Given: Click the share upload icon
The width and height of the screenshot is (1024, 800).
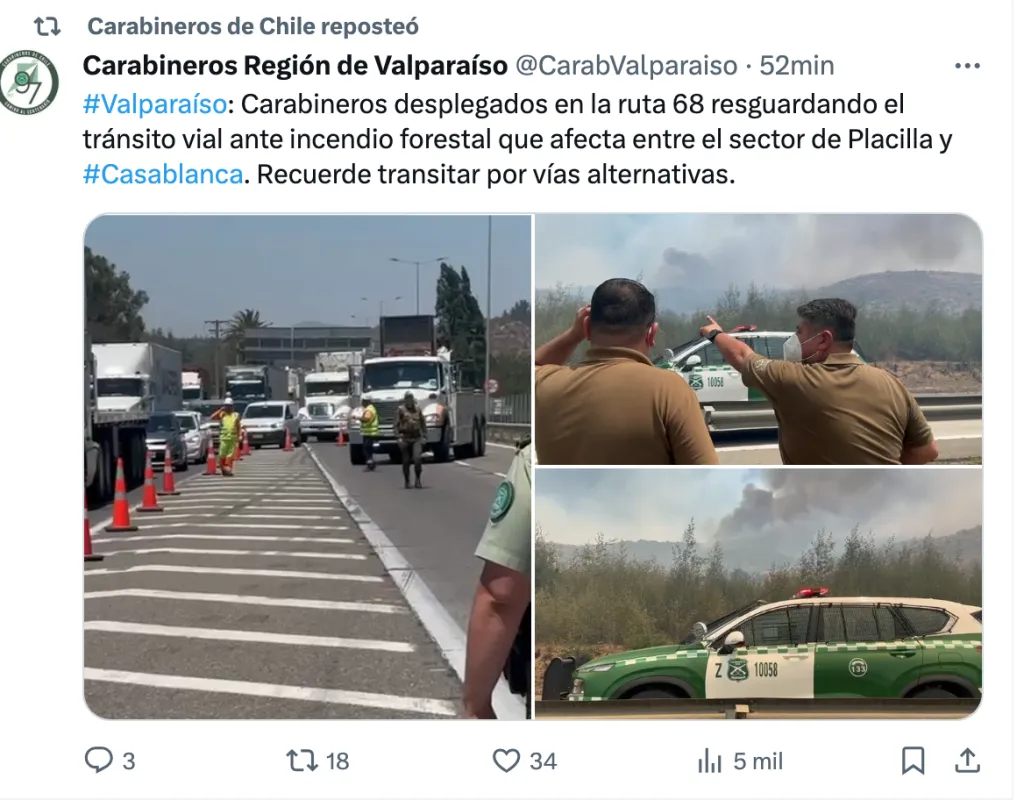Looking at the screenshot, I should [967, 760].
